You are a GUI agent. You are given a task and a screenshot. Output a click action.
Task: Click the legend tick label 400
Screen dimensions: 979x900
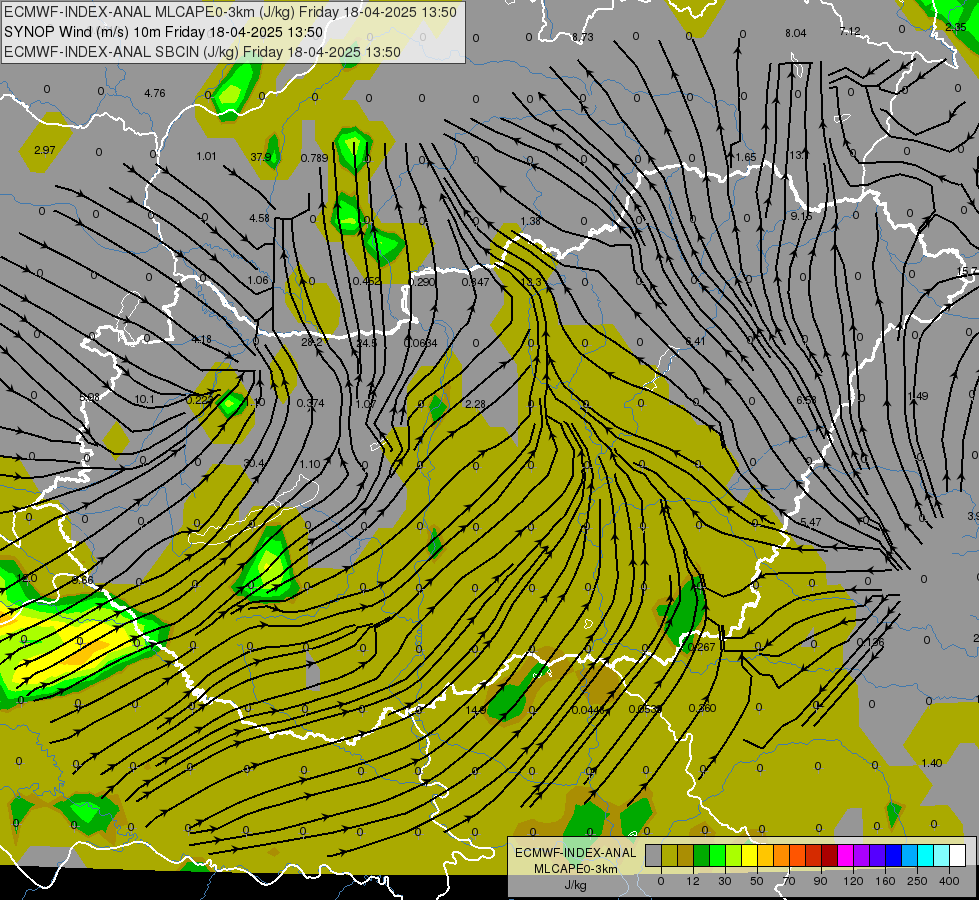[x=949, y=881]
